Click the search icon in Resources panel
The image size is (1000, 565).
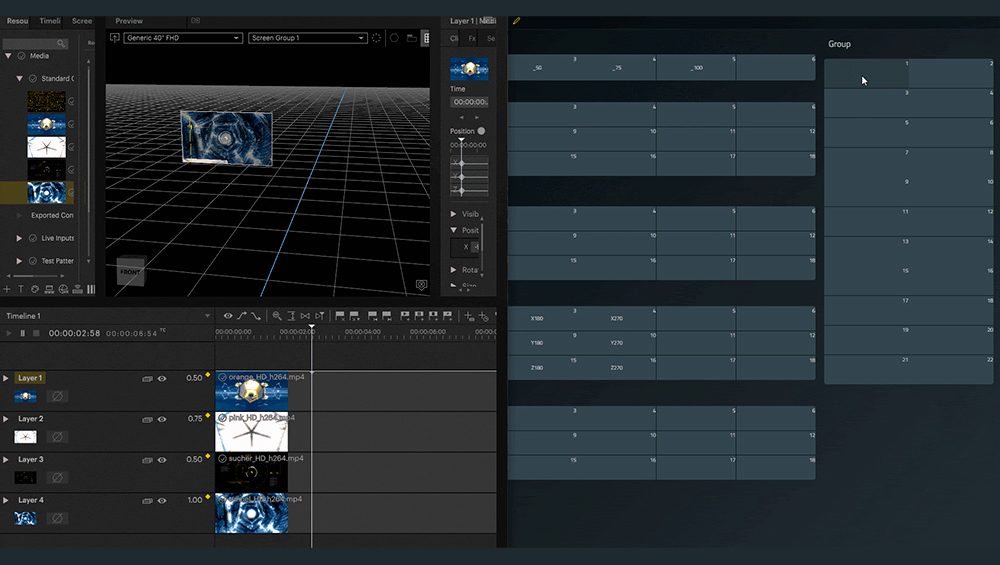pos(61,44)
